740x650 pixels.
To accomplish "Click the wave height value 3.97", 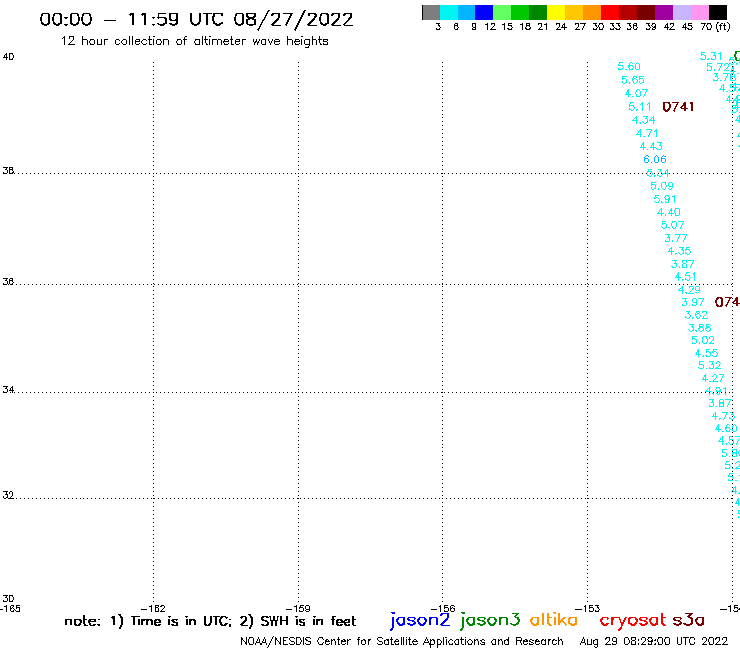I will pyautogui.click(x=693, y=302).
